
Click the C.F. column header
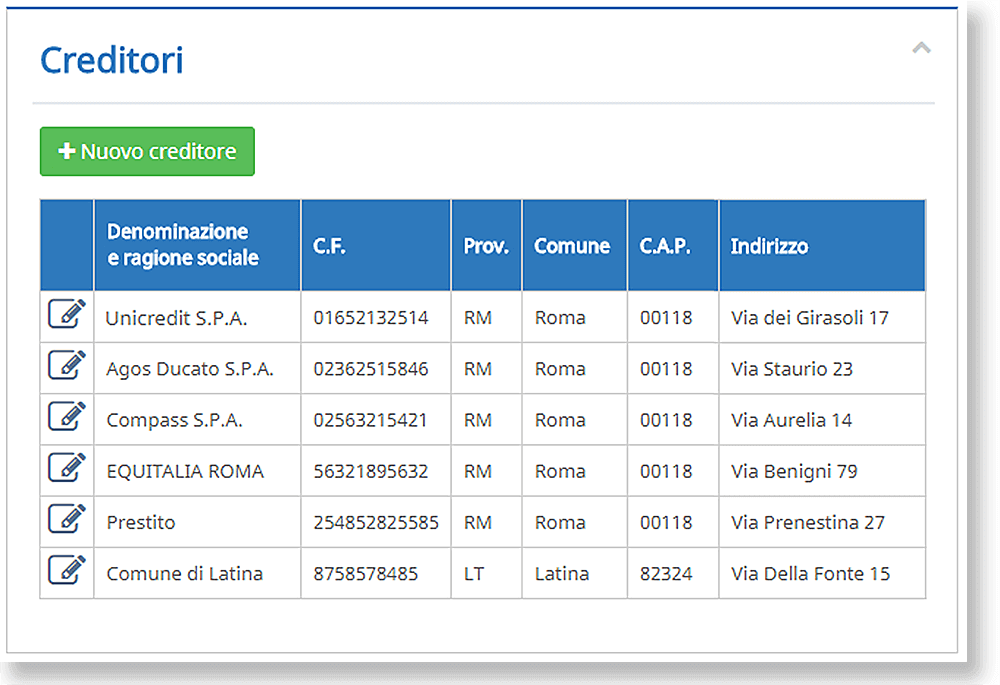[376, 245]
